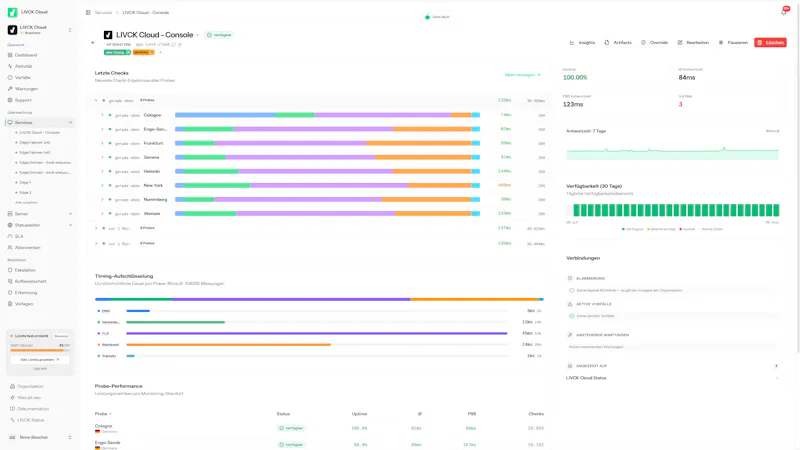Click the Antwortzeit 7 Tage response chart
800x450 pixels.
(673, 152)
